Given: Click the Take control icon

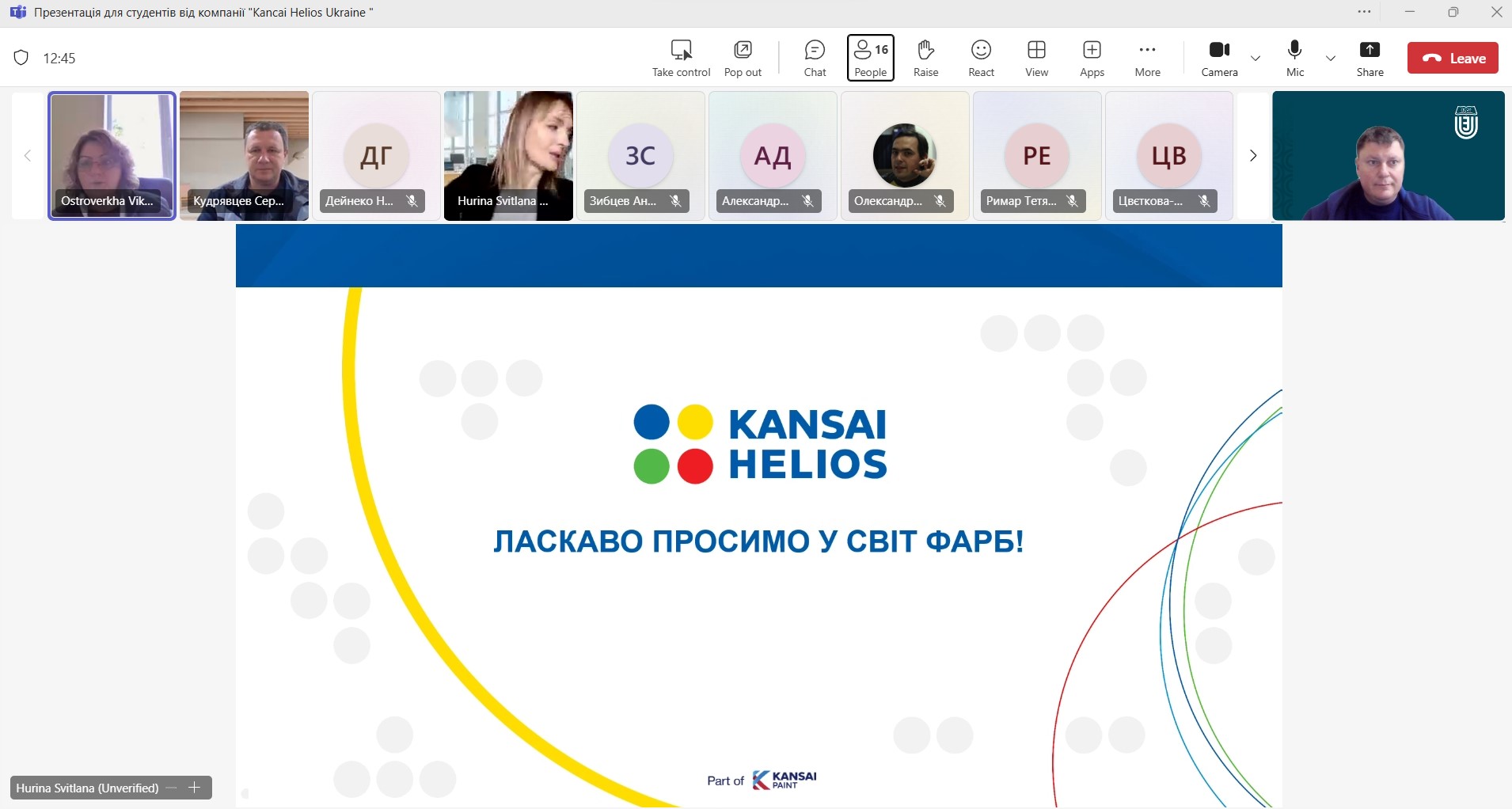Looking at the screenshot, I should click(681, 59).
